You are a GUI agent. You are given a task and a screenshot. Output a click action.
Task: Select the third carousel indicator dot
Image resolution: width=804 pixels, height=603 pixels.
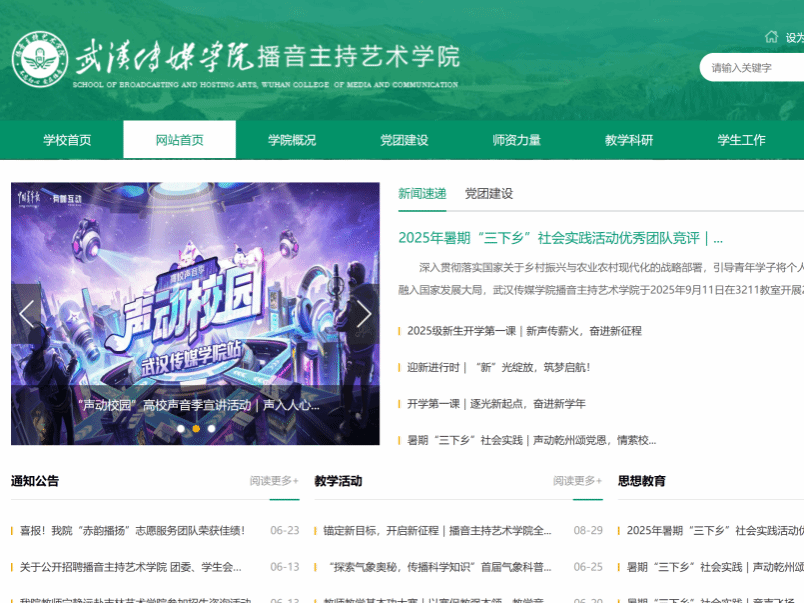212,428
